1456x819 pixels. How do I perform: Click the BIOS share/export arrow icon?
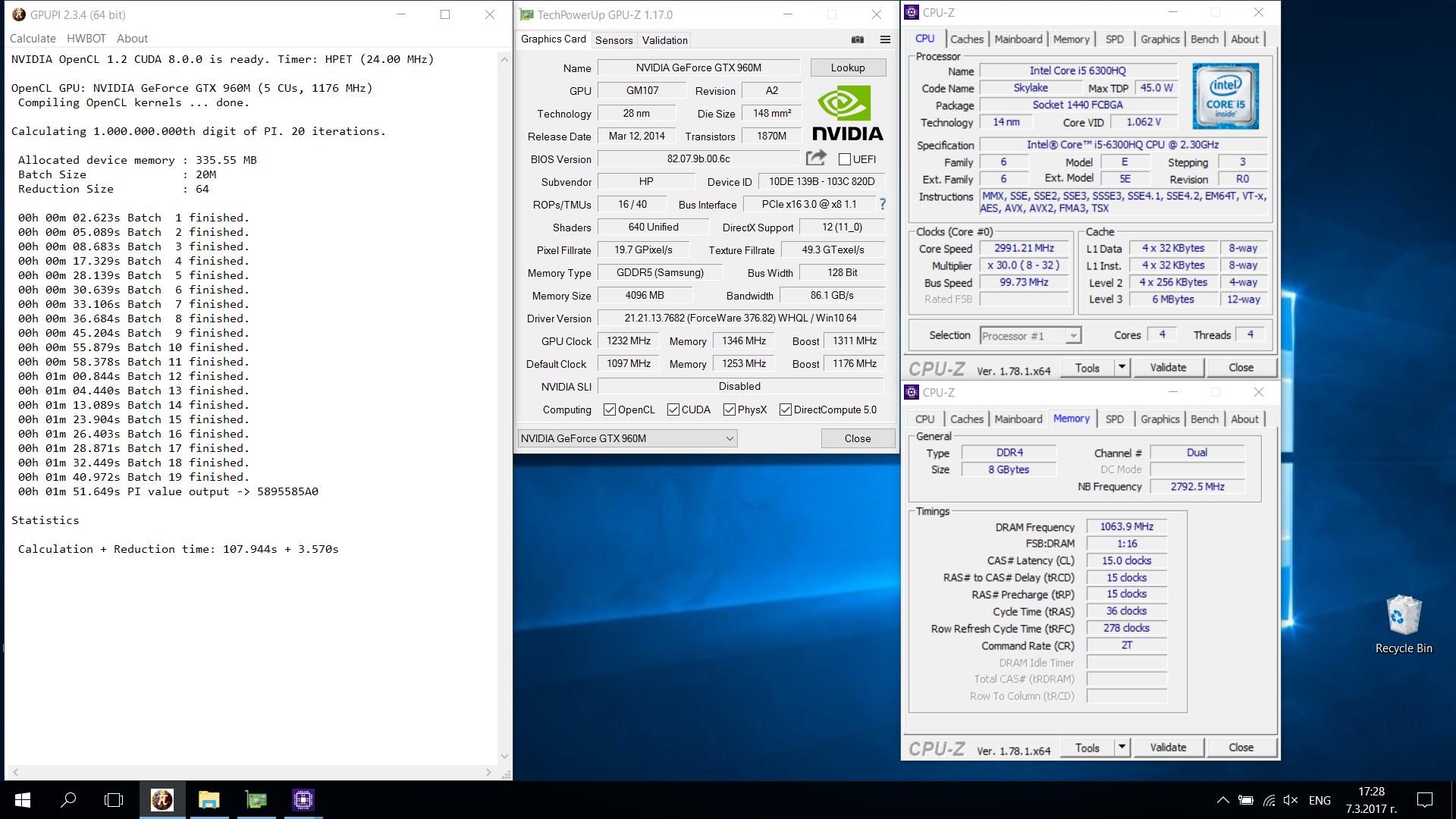coord(816,158)
